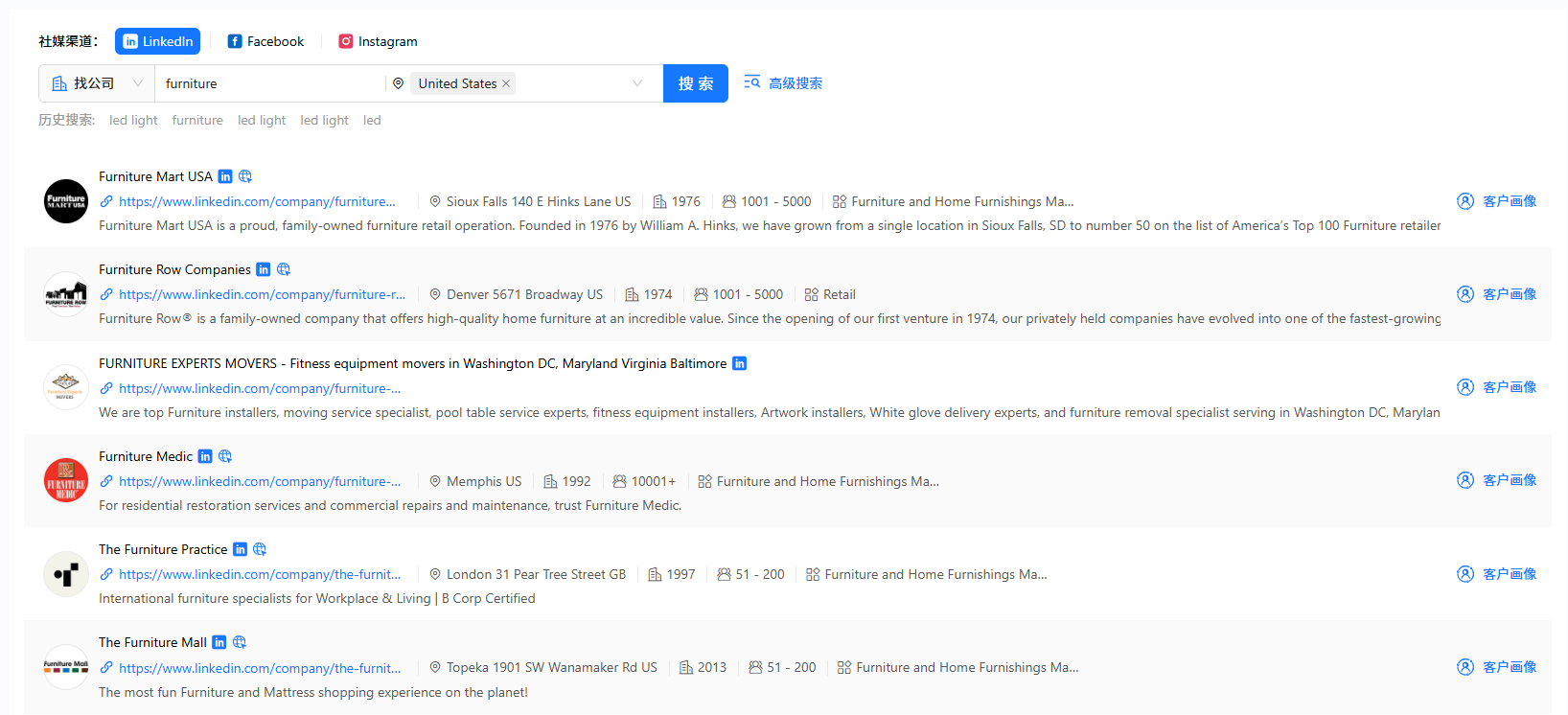The image size is (1568, 715).
Task: Open website globe icon for Furniture Row Companies
Action: [284, 269]
